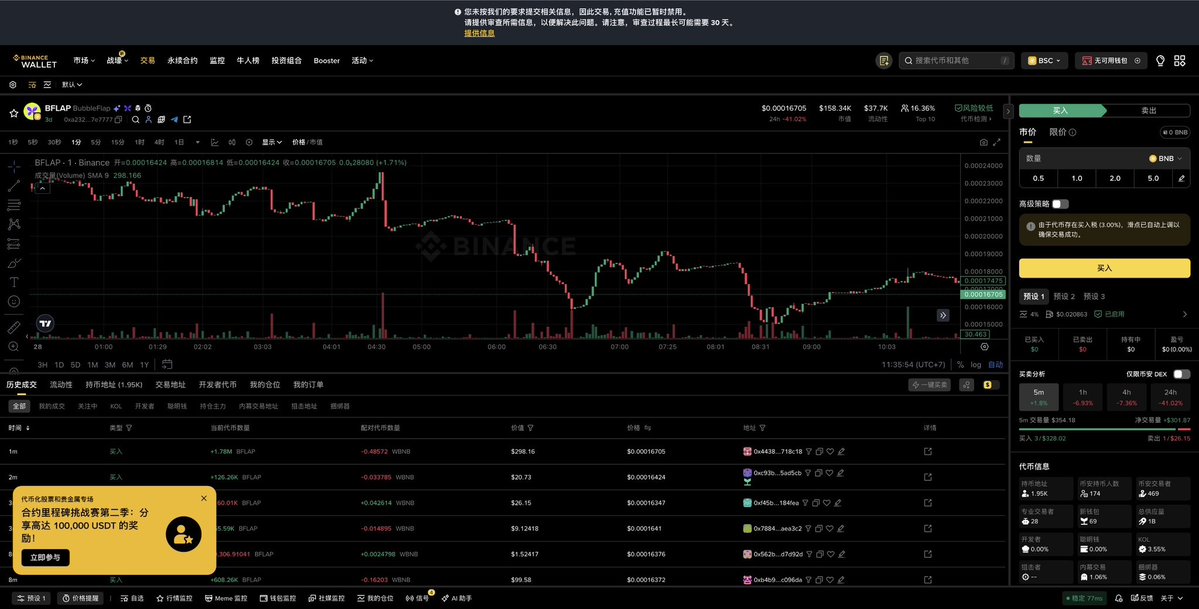The width and height of the screenshot is (1199, 609).
Task: Expand the 活动 menu dropdown
Action: coord(362,60)
